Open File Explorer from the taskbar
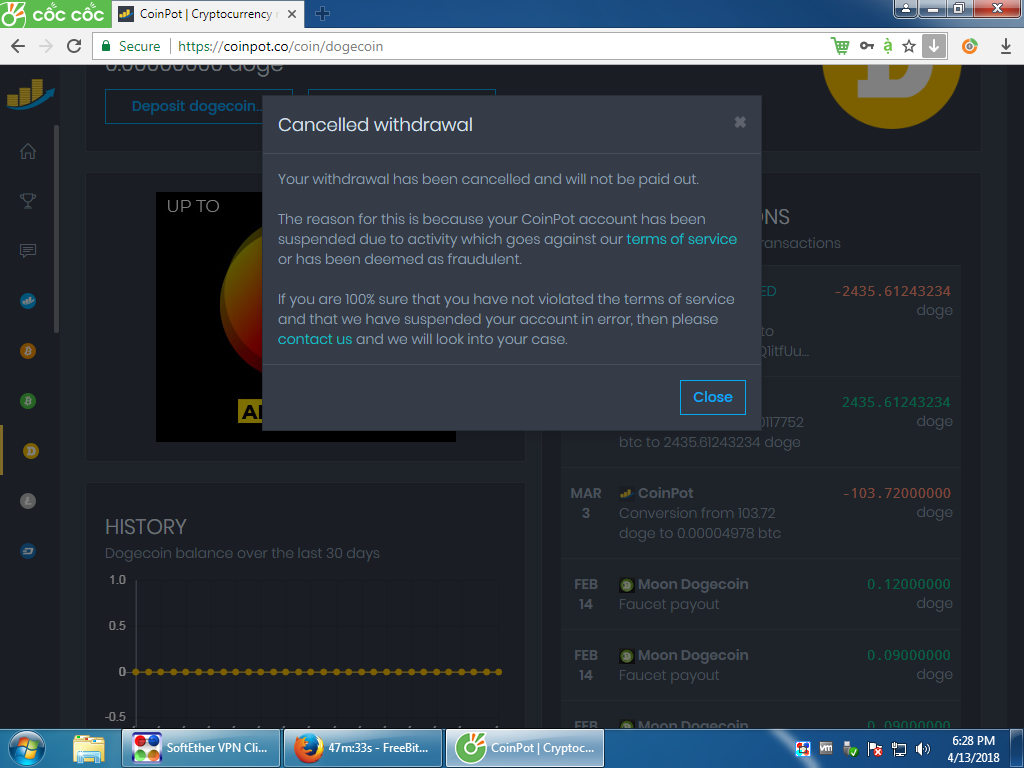Screen dimensions: 1024x768 click(89, 748)
